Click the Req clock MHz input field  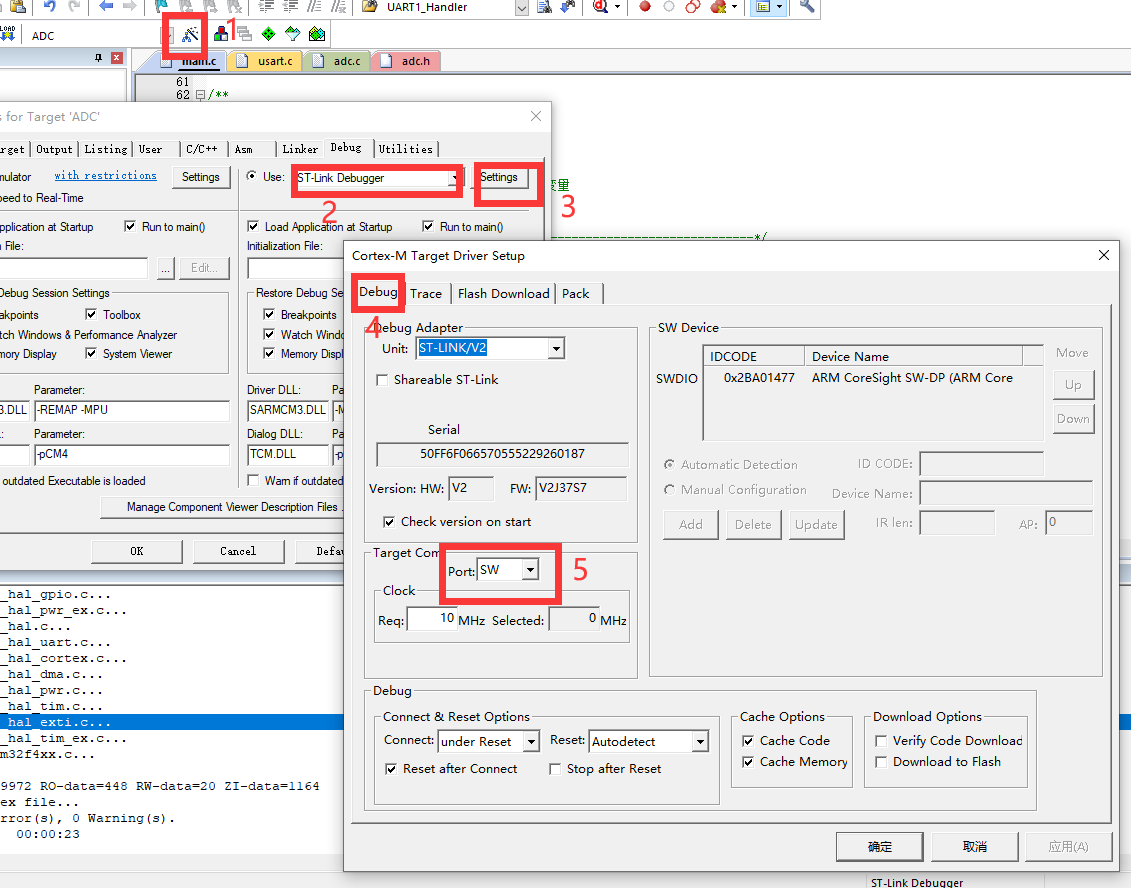(432, 619)
